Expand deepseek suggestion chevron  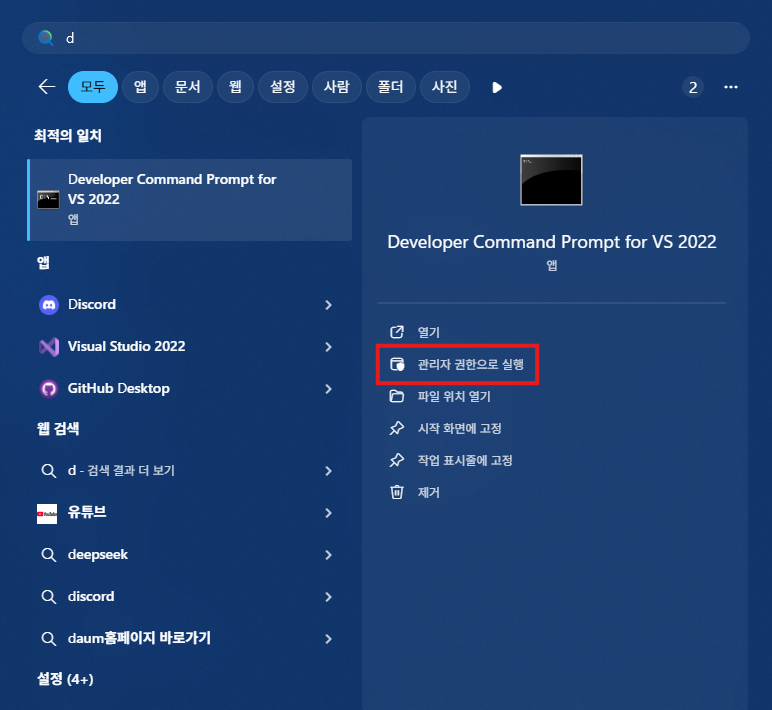[328, 555]
